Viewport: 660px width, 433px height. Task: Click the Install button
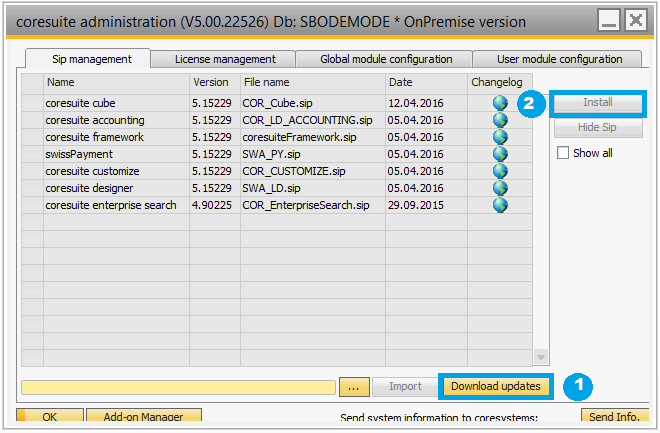[598, 103]
